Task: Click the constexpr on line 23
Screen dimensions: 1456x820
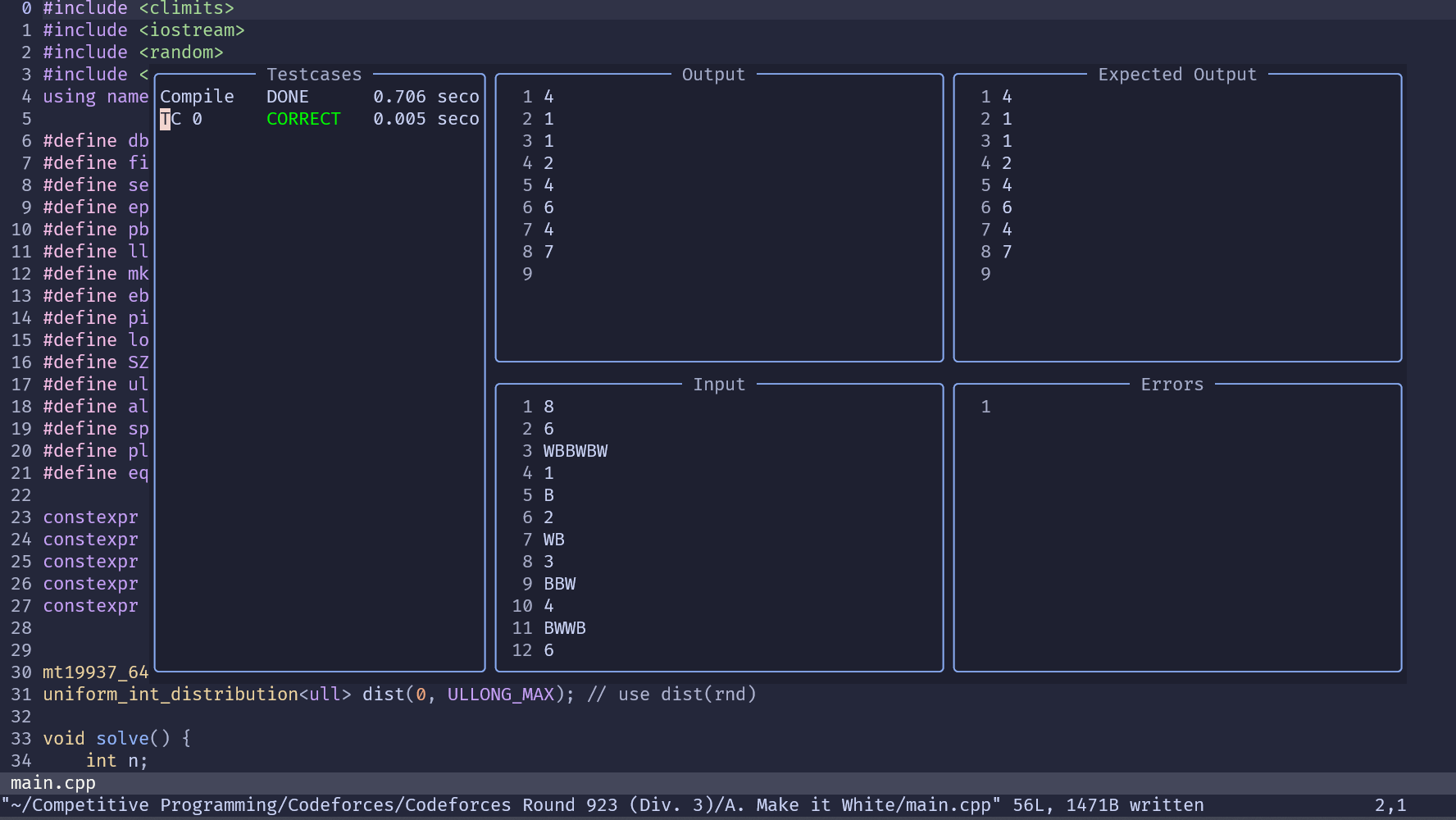Action: click(90, 517)
